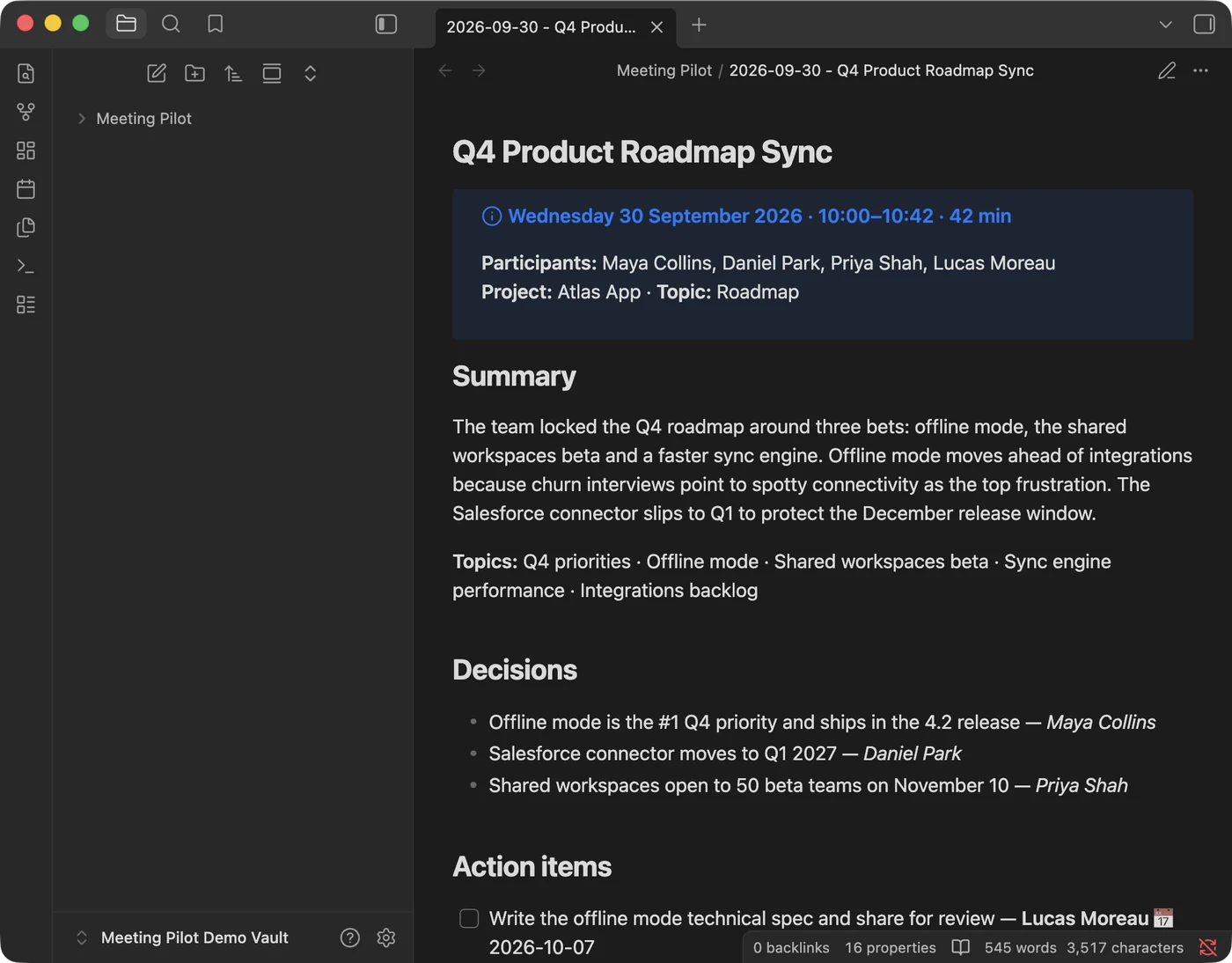This screenshot has height=963, width=1232.
Task: Toggle the left sidebar icon
Action: [x=386, y=24]
